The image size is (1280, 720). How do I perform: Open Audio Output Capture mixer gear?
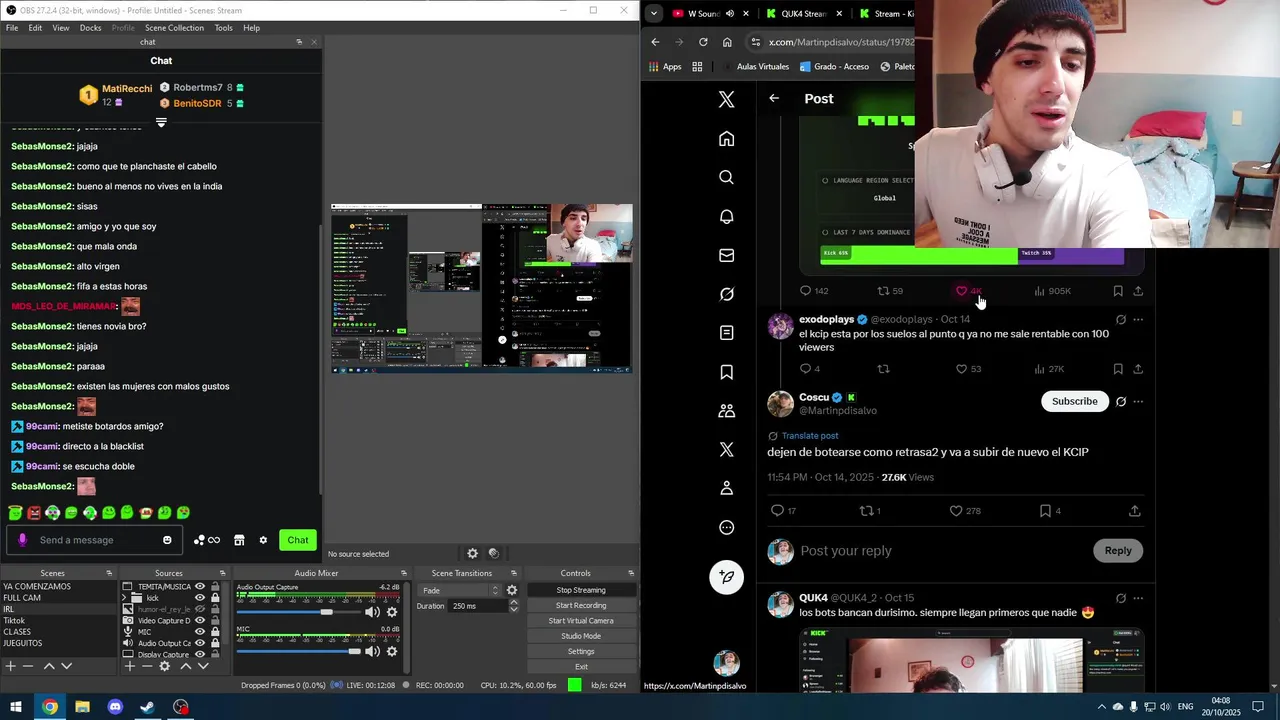click(392, 612)
